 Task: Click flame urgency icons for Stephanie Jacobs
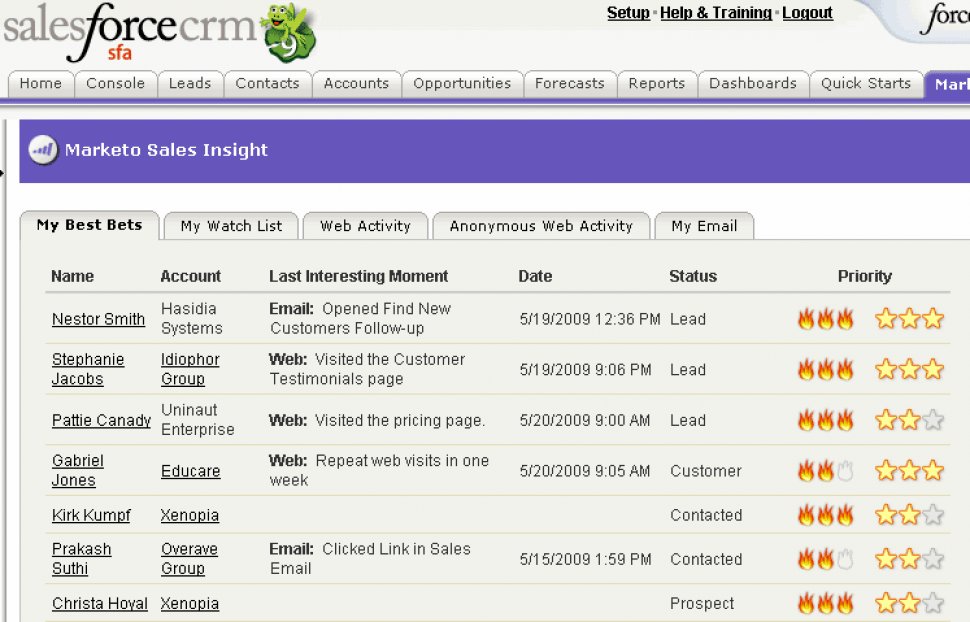tap(826, 370)
